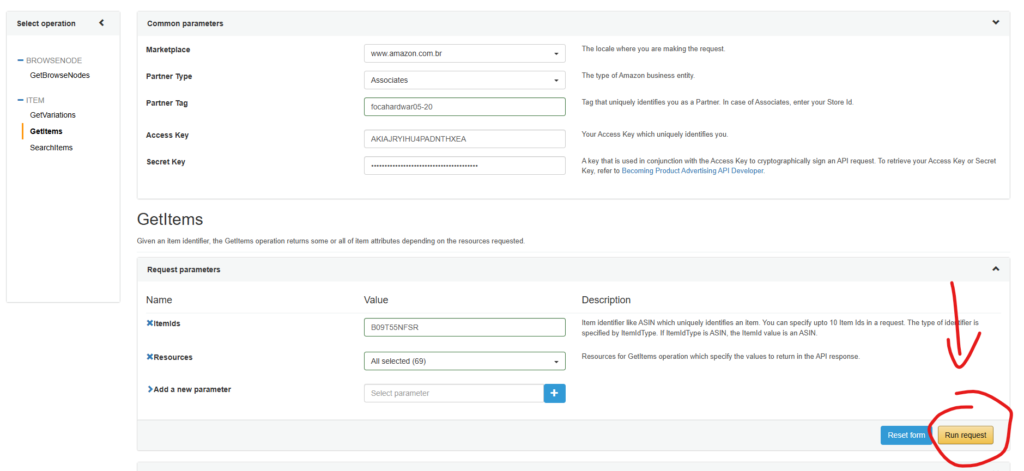Click the Resources for GetItems operation description
1024x471 pixels.
pyautogui.click(x=720, y=357)
